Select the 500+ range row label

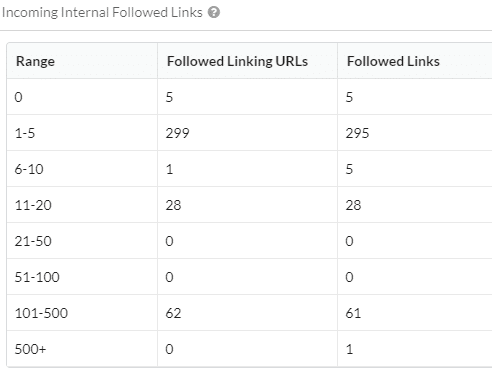[30, 349]
